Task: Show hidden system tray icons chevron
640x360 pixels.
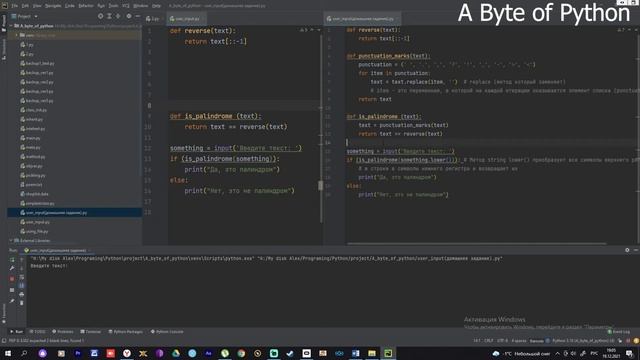Action: click(x=557, y=353)
